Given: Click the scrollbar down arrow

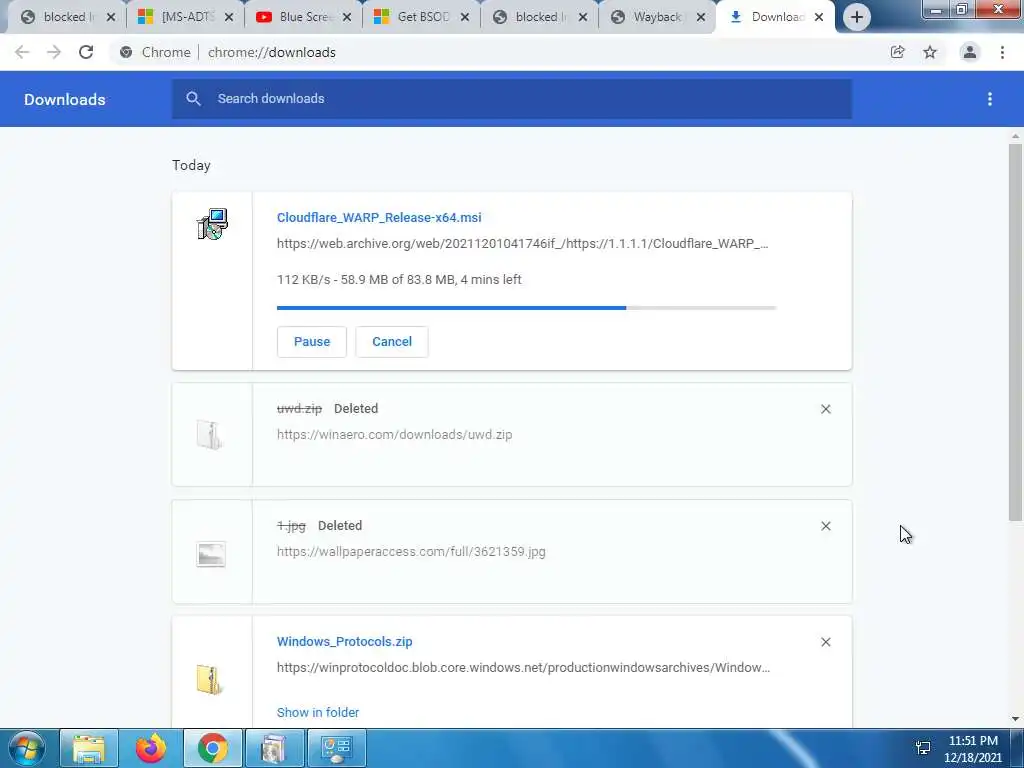Looking at the screenshot, I should click(1015, 719).
